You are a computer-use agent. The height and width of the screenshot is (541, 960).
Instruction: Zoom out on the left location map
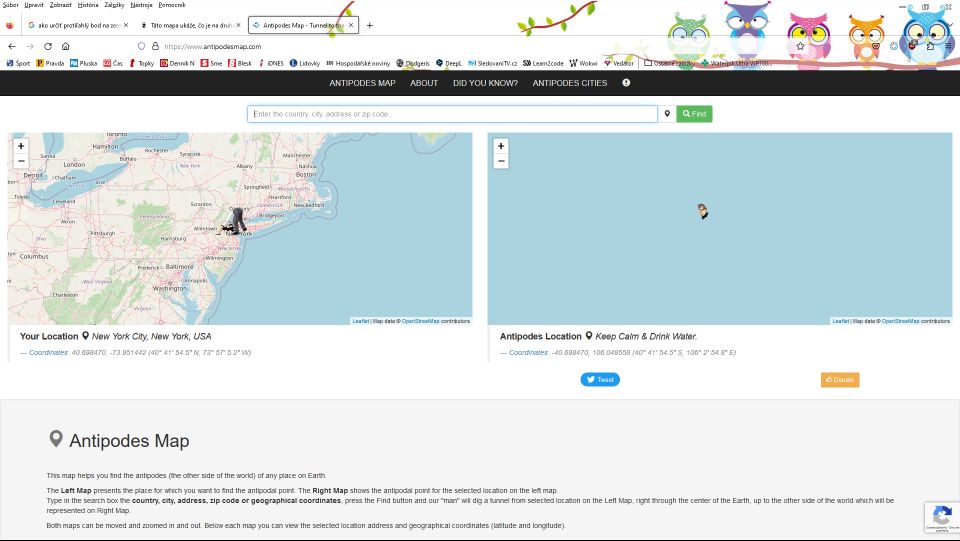click(x=21, y=161)
